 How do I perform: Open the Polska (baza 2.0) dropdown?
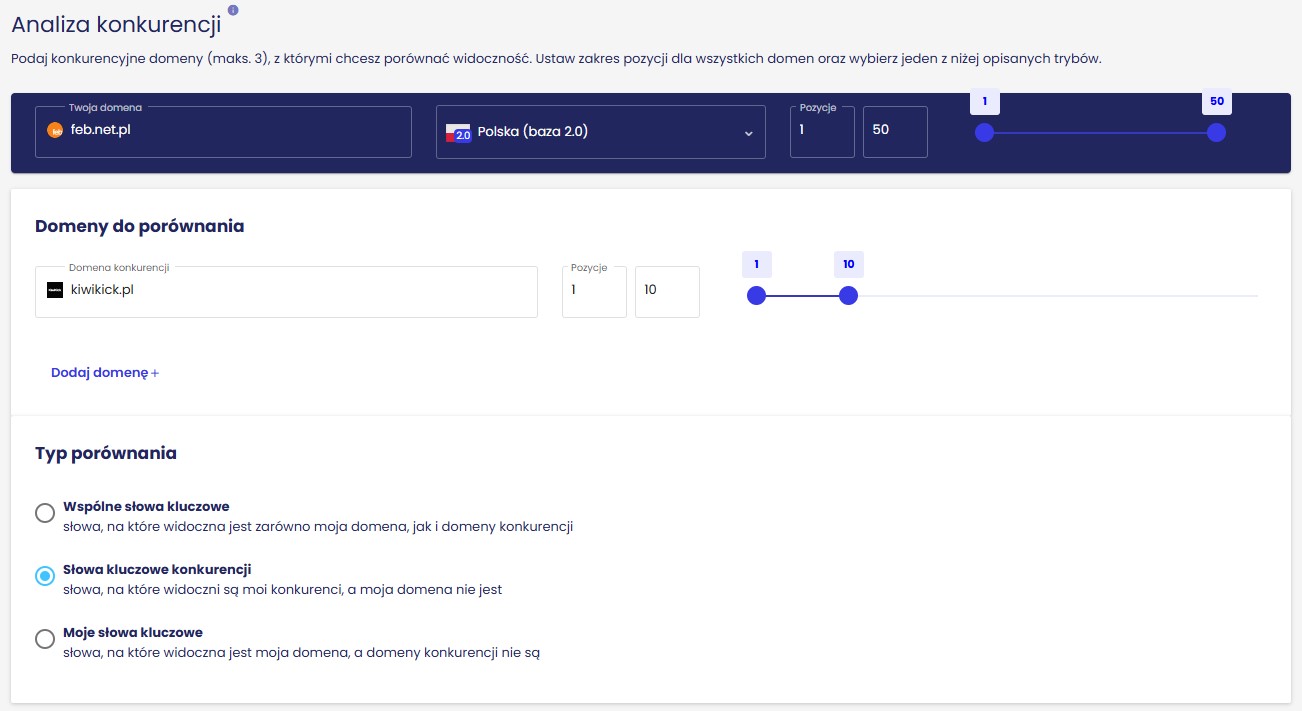click(x=600, y=132)
